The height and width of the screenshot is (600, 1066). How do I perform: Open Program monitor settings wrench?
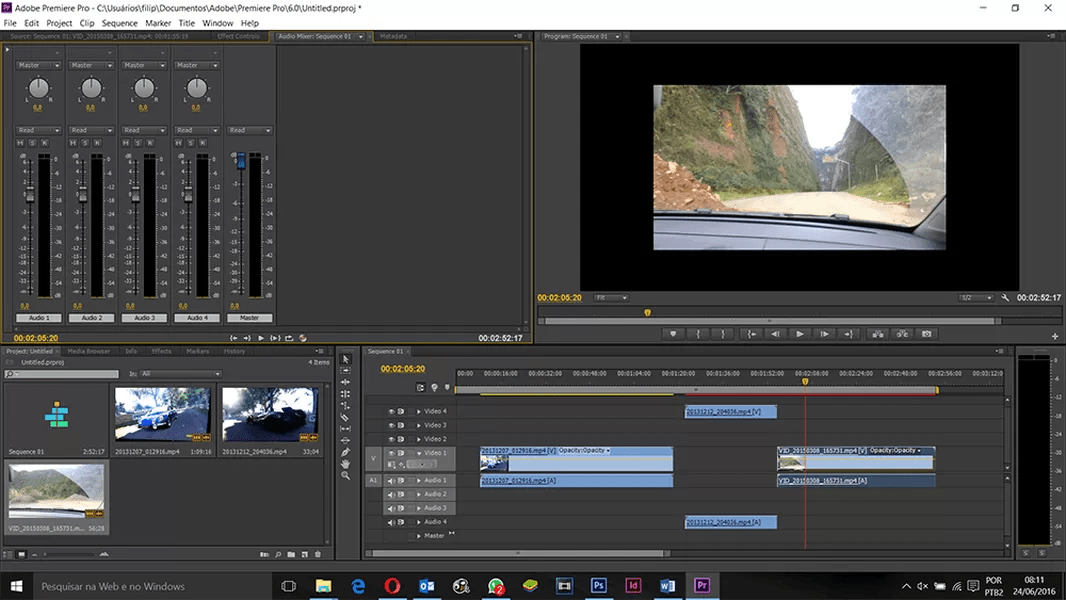[x=1005, y=298]
